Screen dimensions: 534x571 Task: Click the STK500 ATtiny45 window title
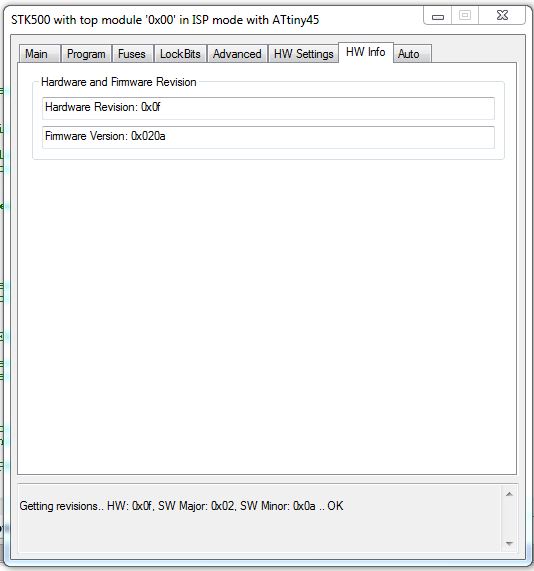(165, 20)
